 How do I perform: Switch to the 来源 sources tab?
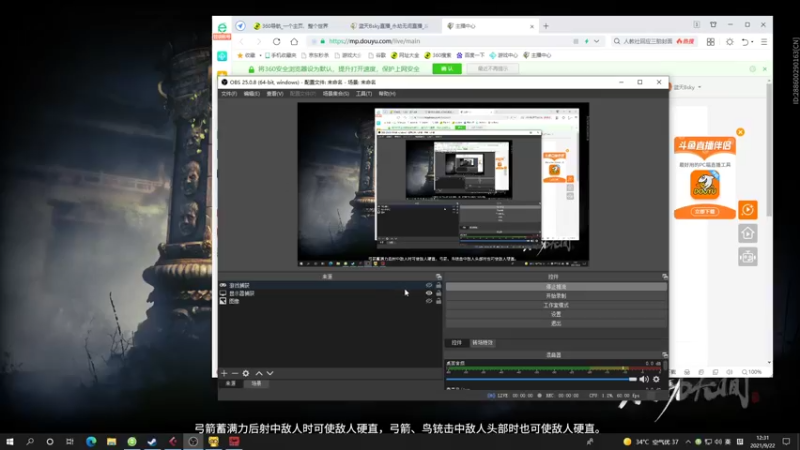click(x=231, y=383)
